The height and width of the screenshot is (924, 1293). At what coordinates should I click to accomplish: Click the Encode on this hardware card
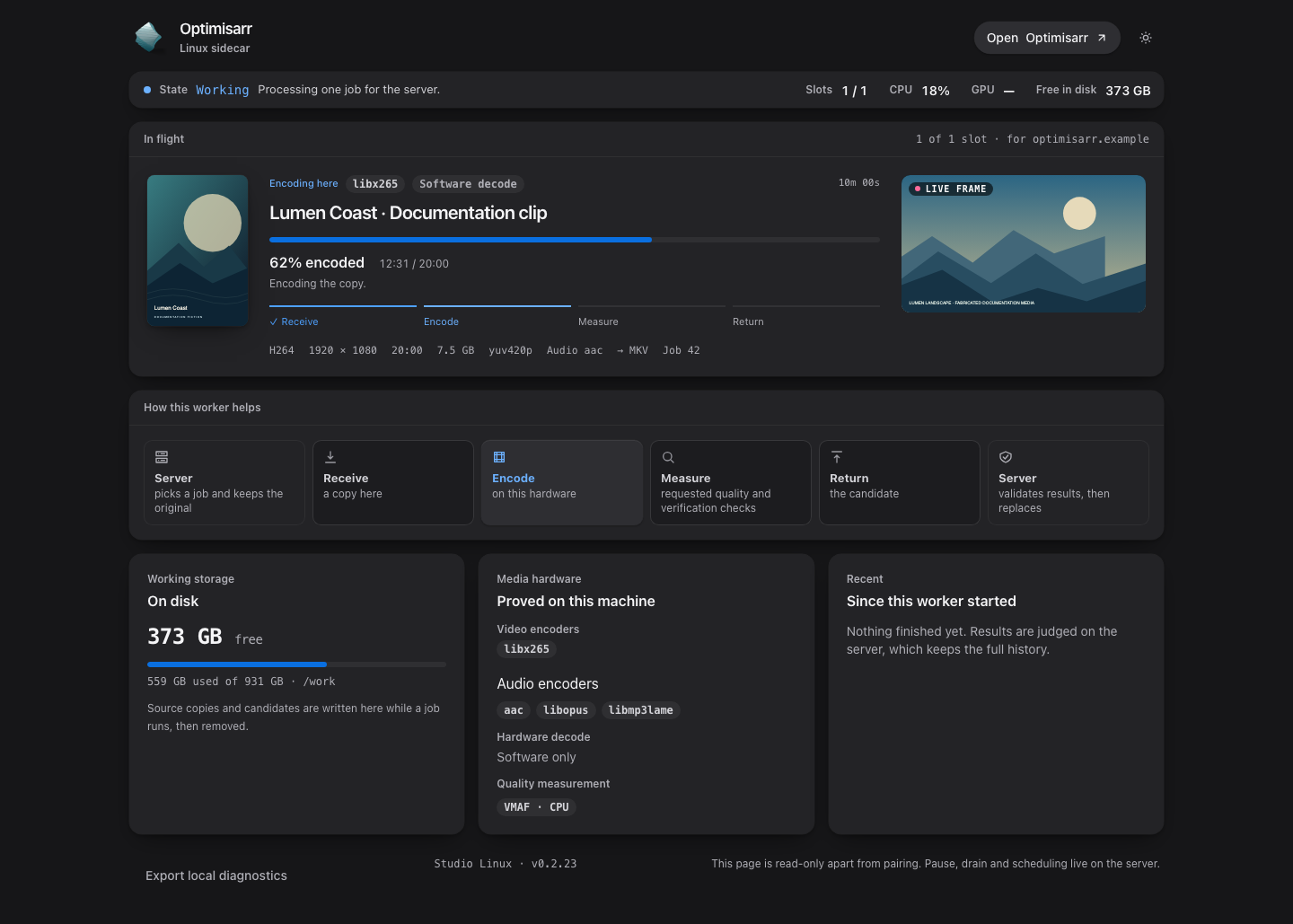tap(562, 482)
